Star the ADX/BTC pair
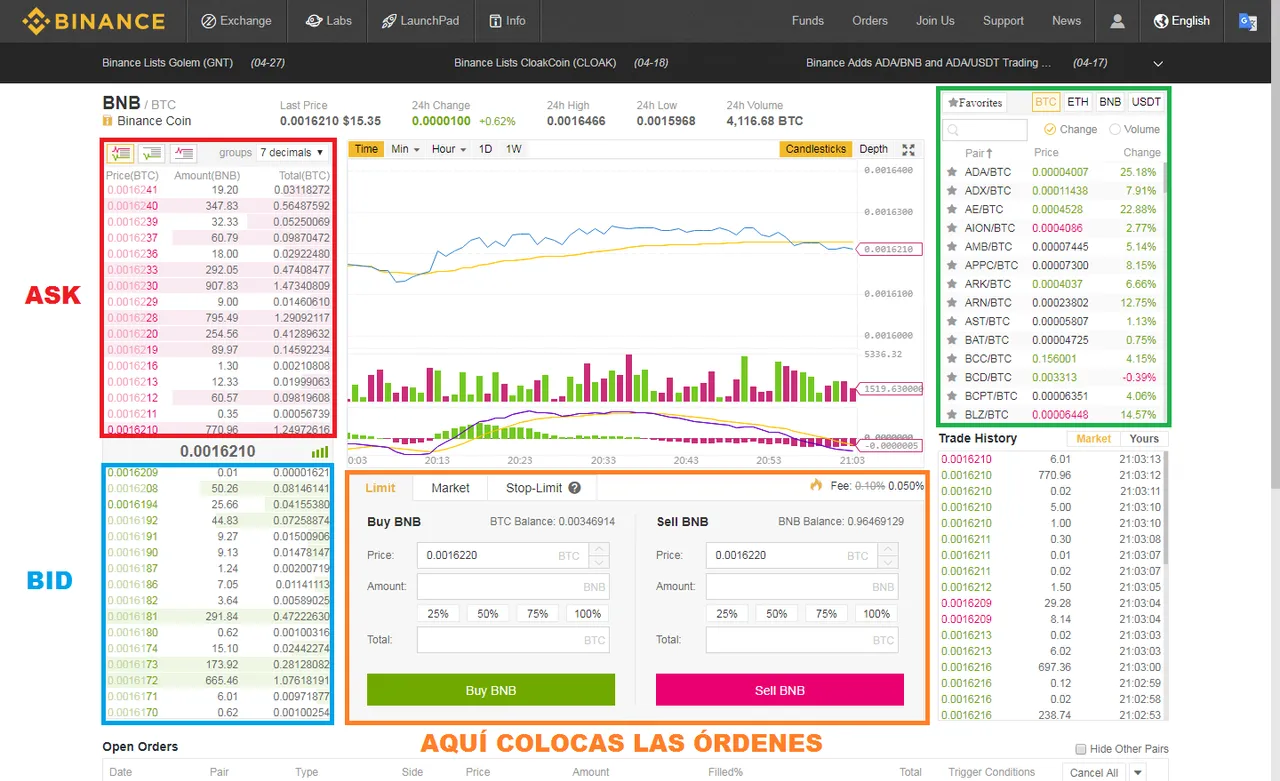 point(952,191)
